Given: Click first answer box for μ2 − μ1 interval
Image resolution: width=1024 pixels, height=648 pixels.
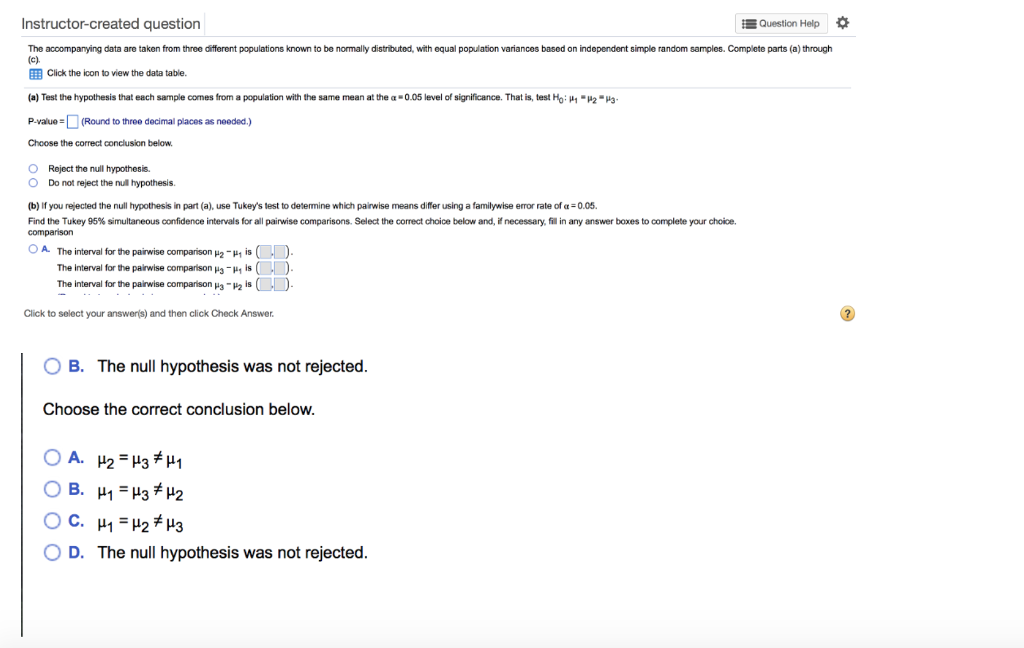Looking at the screenshot, I should (265, 251).
